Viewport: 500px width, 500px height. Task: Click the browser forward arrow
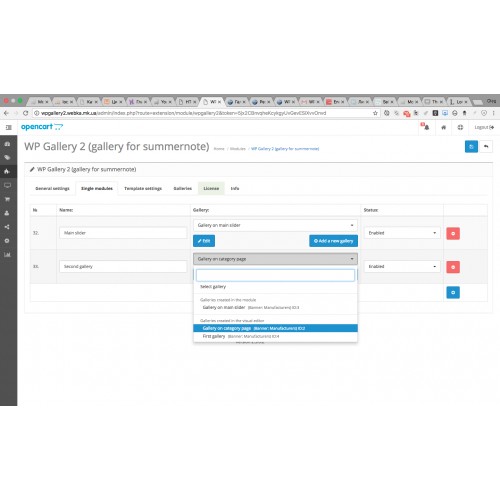(16, 113)
